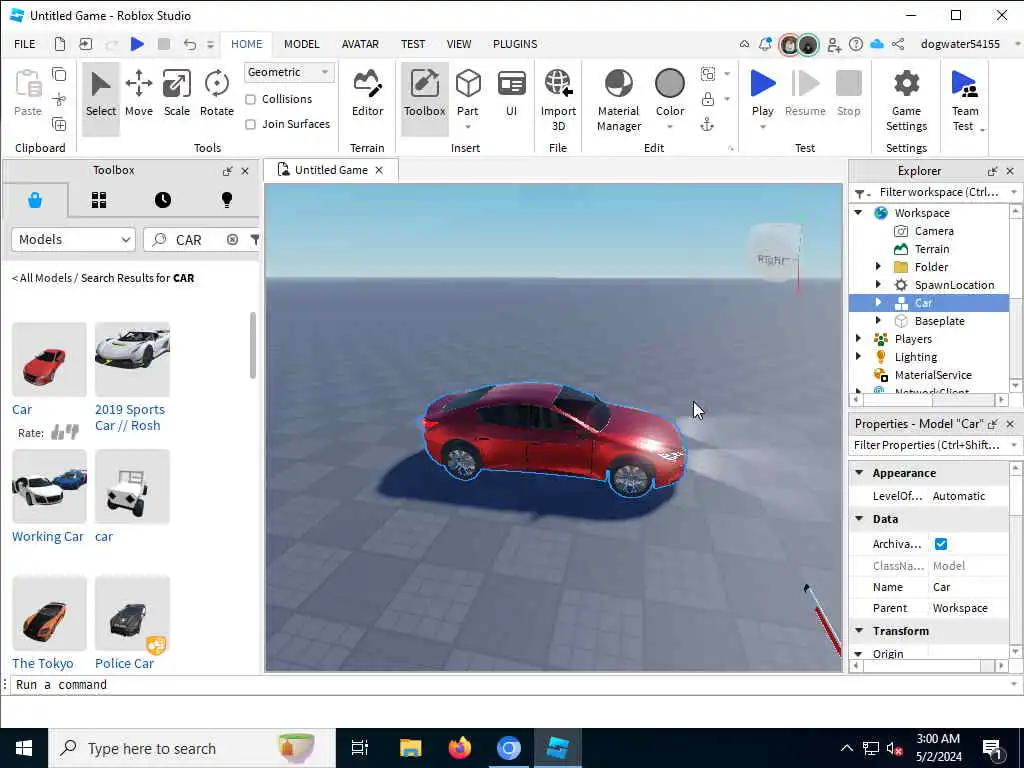The width and height of the screenshot is (1024, 768).
Task: Click the Share icon
Action: [898, 44]
